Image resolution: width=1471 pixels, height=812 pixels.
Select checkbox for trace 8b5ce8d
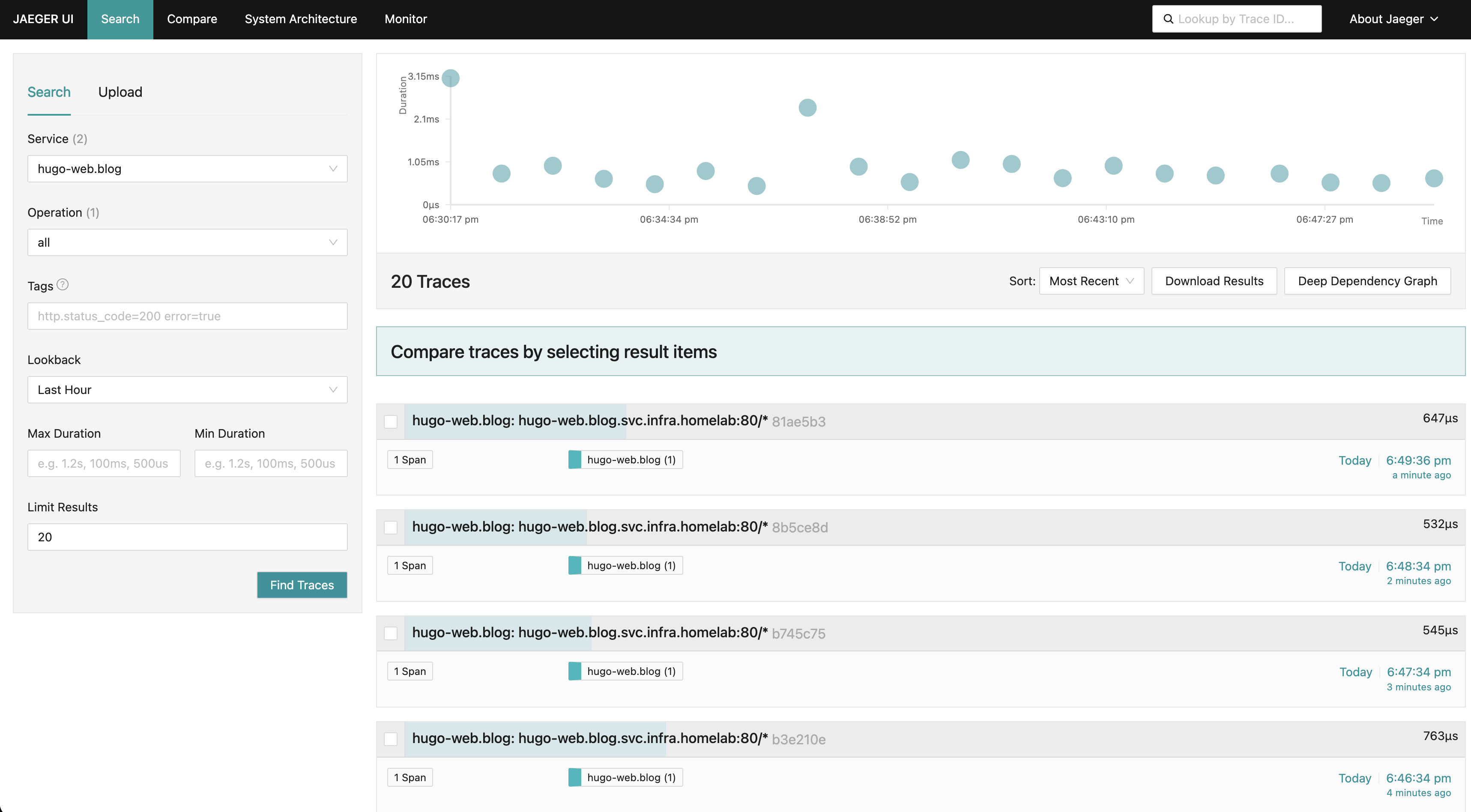coord(391,528)
